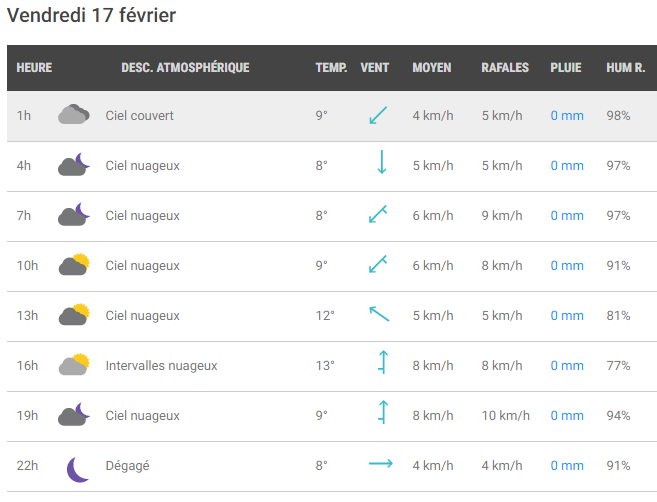Viewport: 657px width, 502px height.
Task: Click the Vendredi 17 février heading
Action: tap(91, 16)
